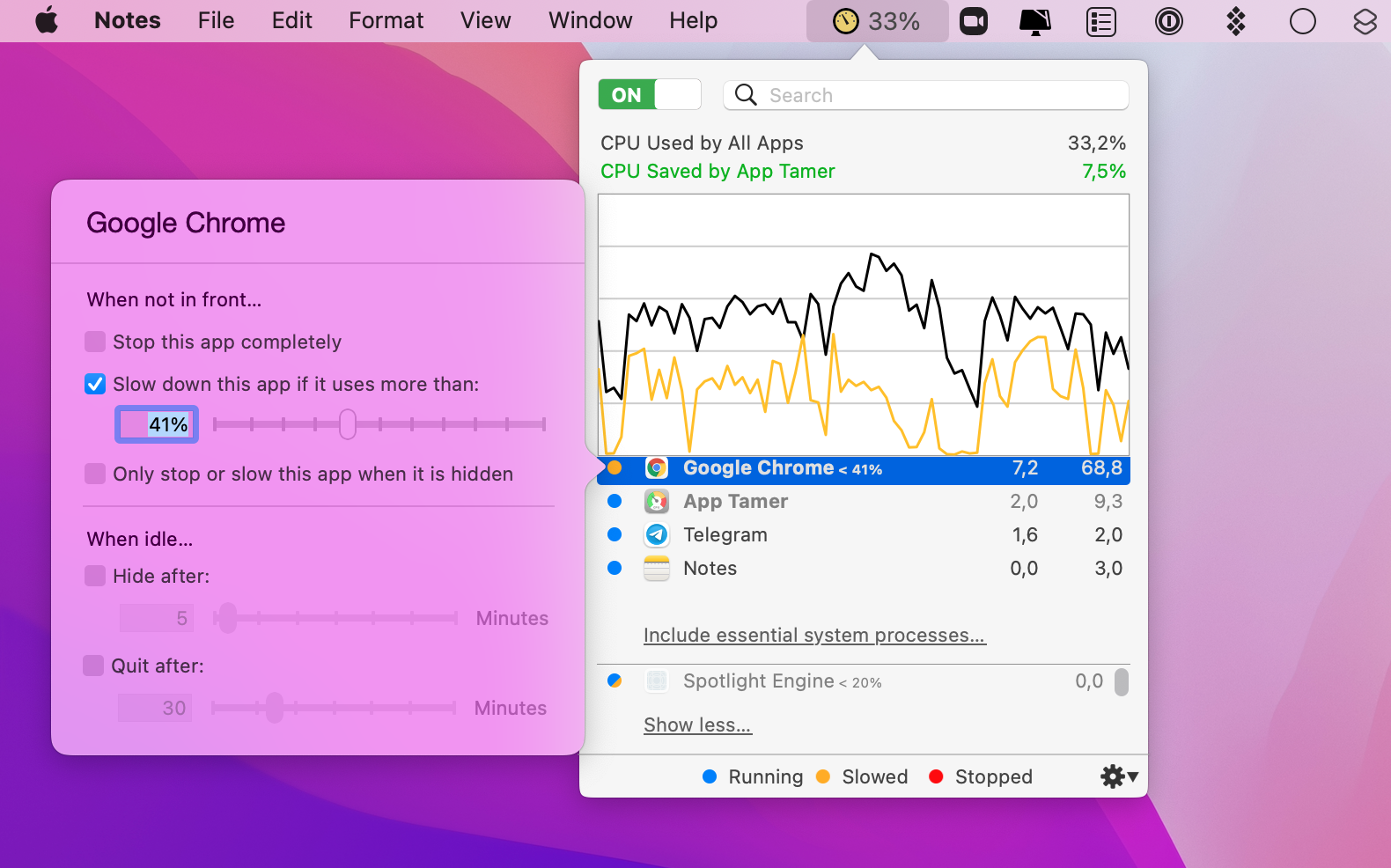Open the Help menu

pyautogui.click(x=694, y=20)
